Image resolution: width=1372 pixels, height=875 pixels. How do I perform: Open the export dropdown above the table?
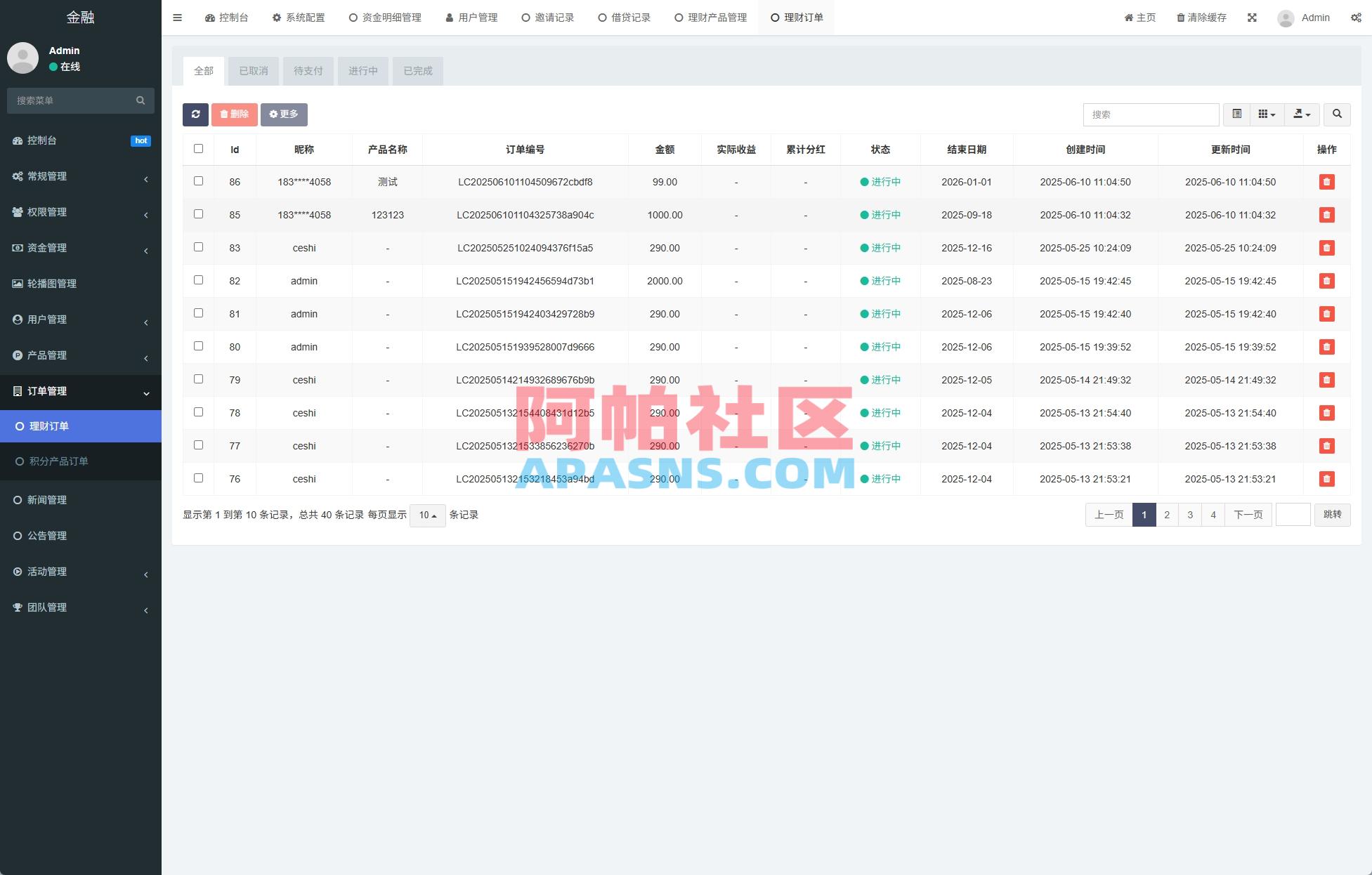(x=1302, y=114)
